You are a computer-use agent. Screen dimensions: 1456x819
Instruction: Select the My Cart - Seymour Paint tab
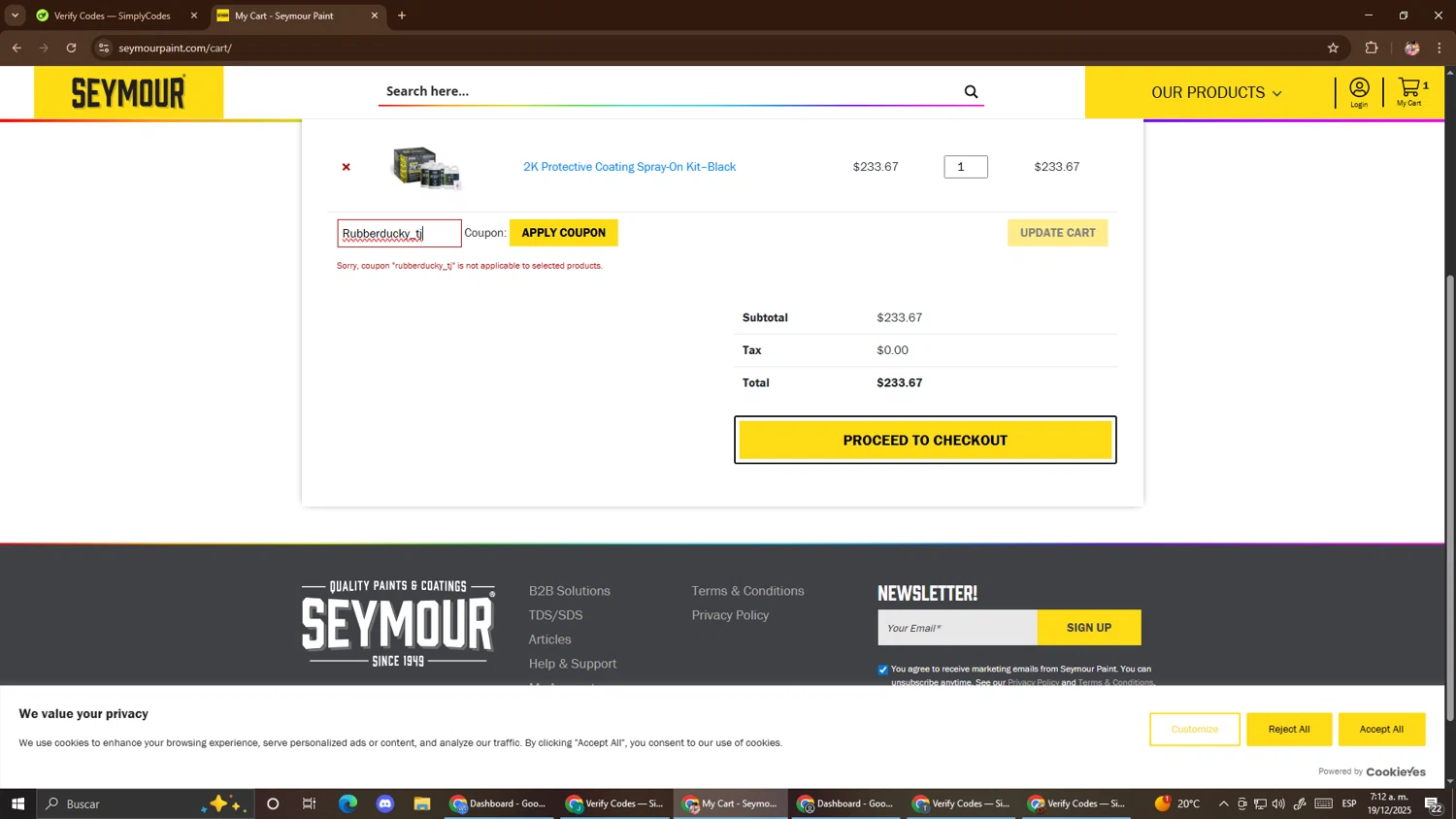pos(283,16)
